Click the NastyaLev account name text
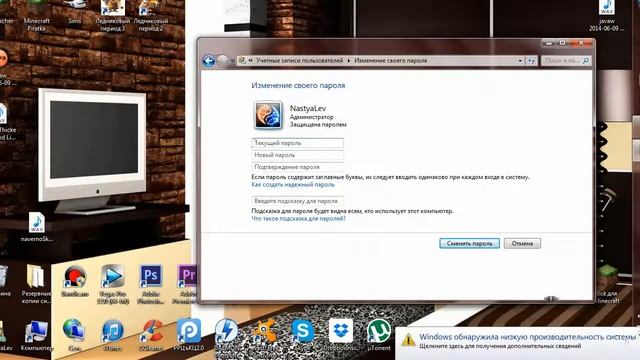Image resolution: width=640 pixels, height=360 pixels. [x=308, y=108]
